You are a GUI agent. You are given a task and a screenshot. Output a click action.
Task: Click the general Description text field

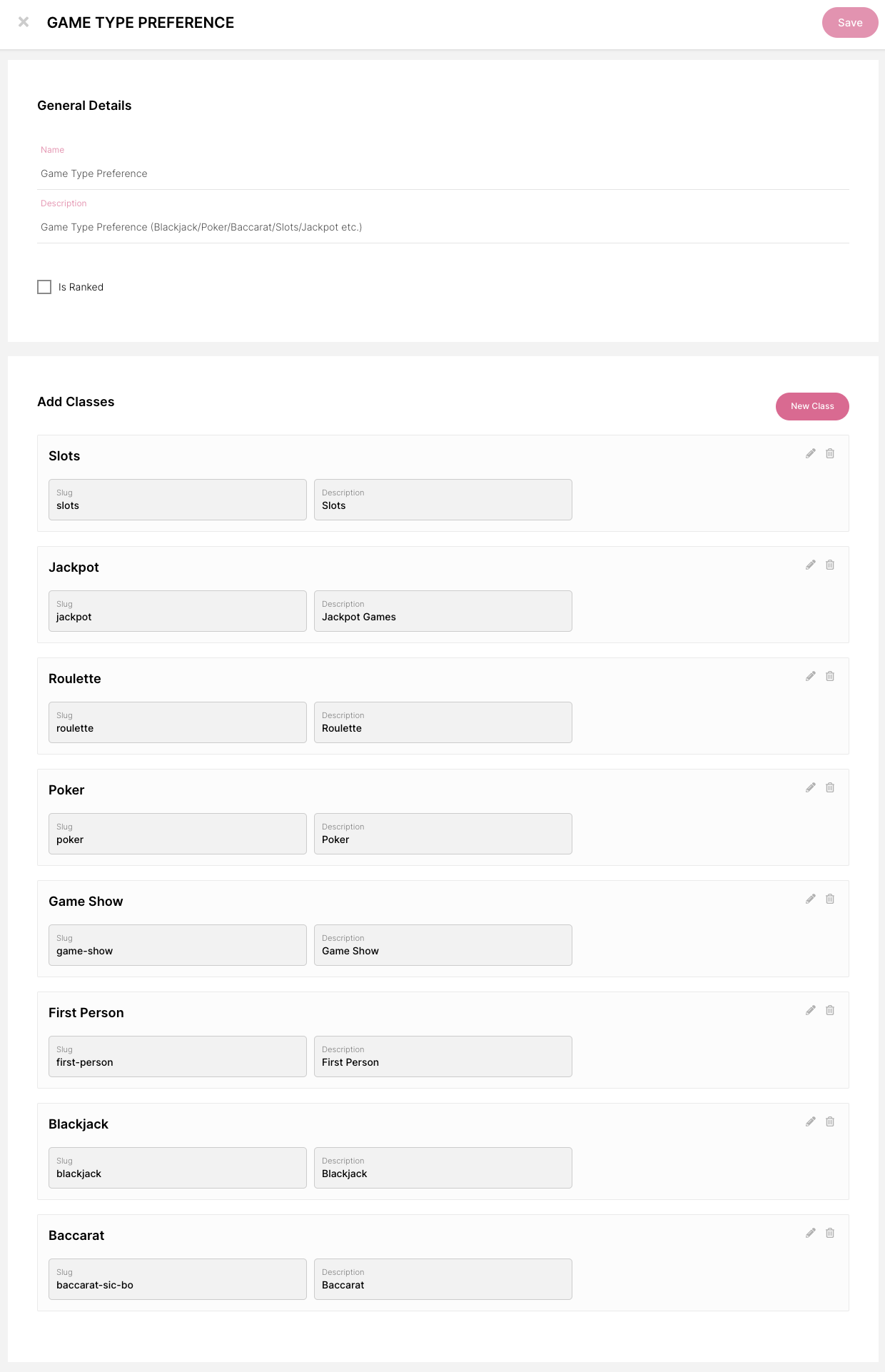(x=442, y=227)
